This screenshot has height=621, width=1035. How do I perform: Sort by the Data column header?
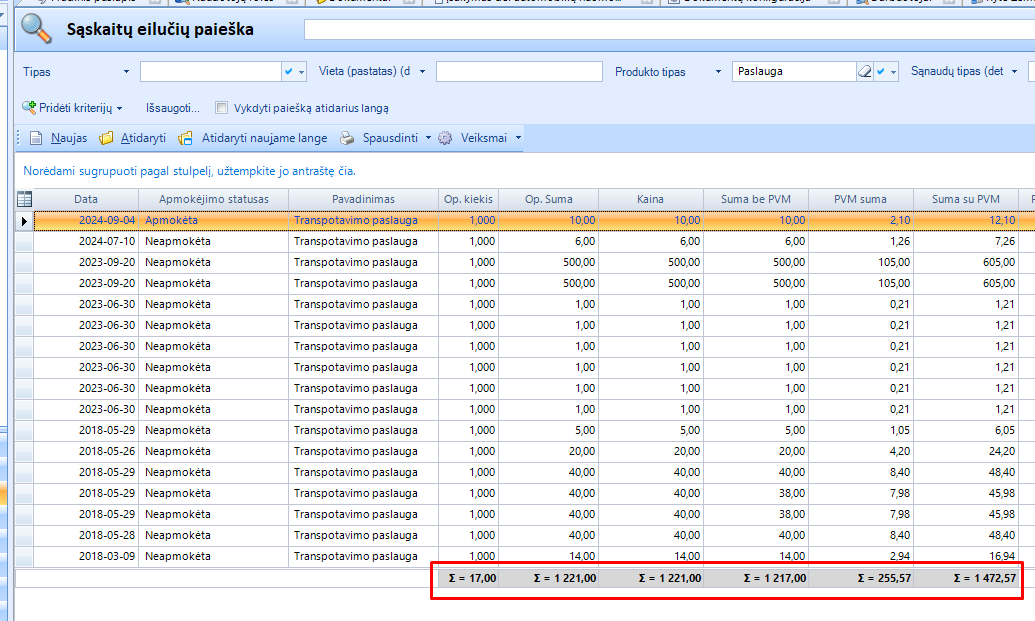coord(86,199)
